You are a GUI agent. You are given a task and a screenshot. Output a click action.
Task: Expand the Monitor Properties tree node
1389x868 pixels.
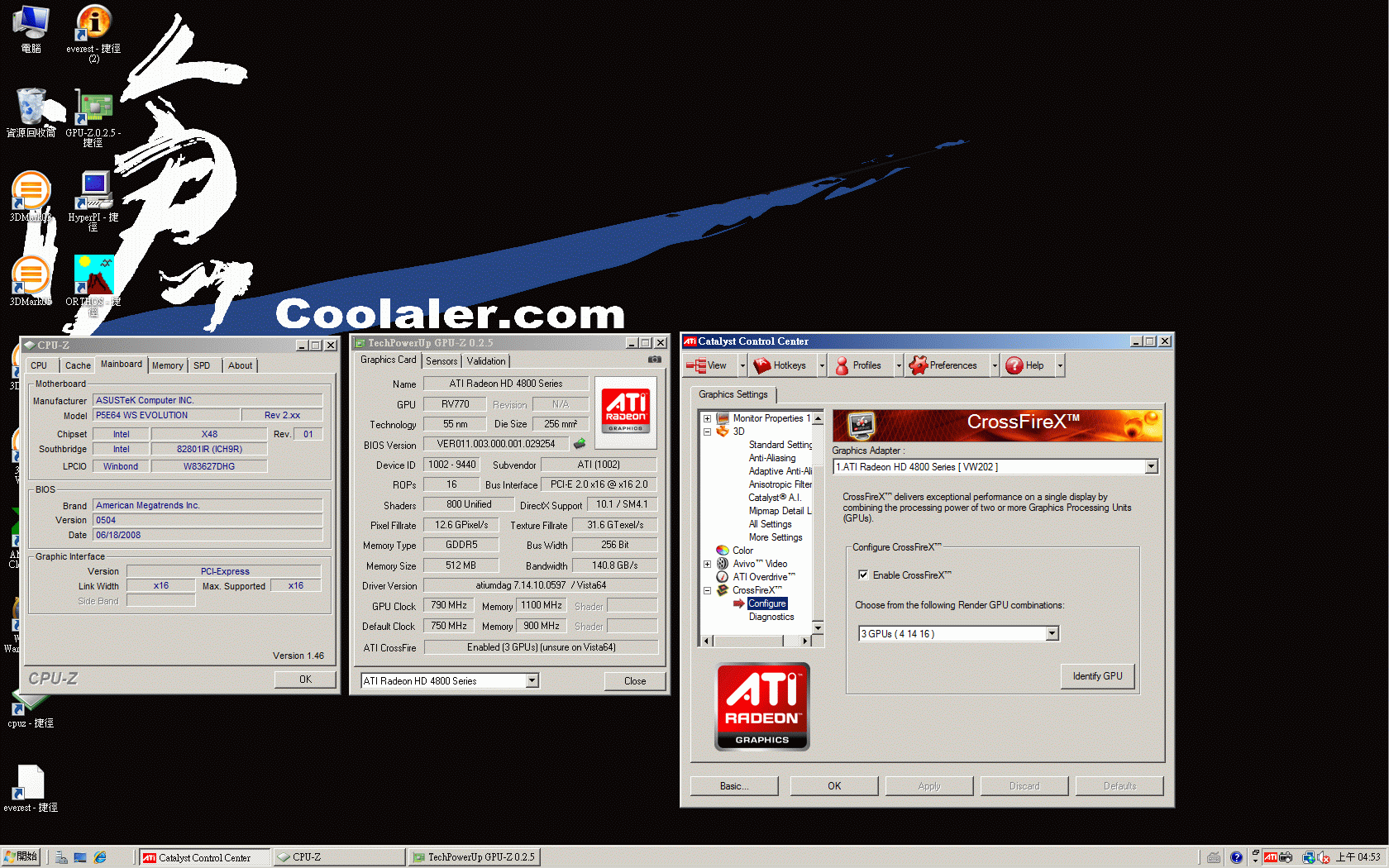707,418
